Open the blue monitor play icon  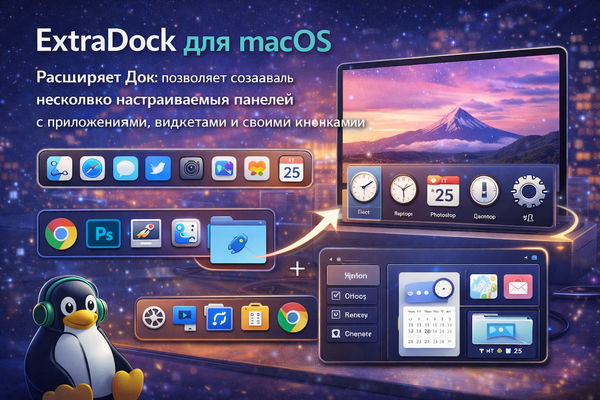185,317
